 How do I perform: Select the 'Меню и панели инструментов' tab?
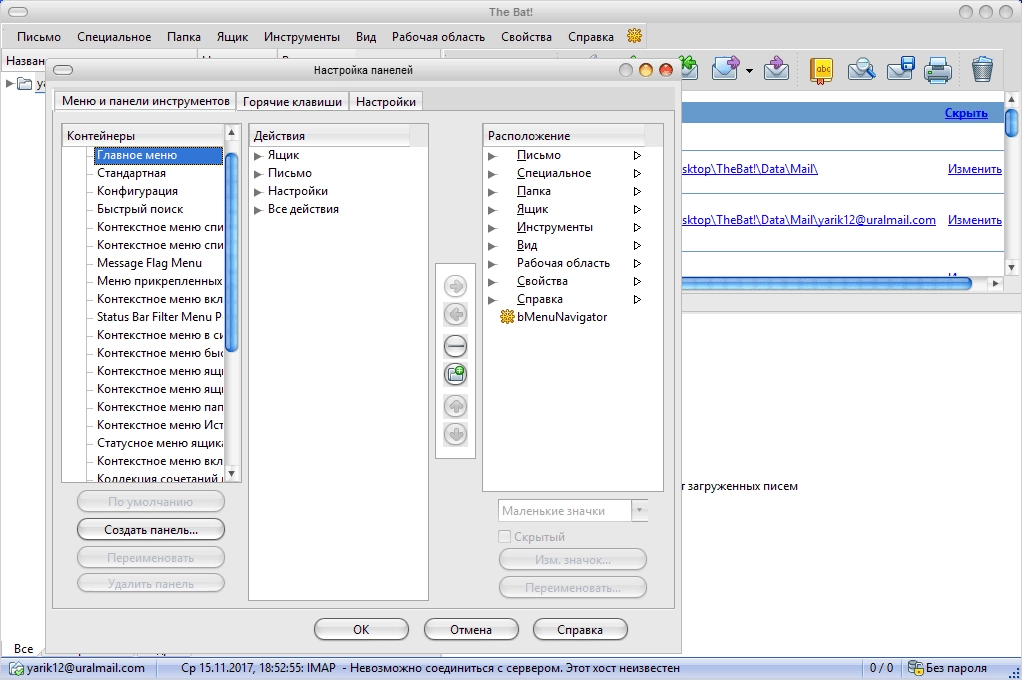pyautogui.click(x=145, y=101)
